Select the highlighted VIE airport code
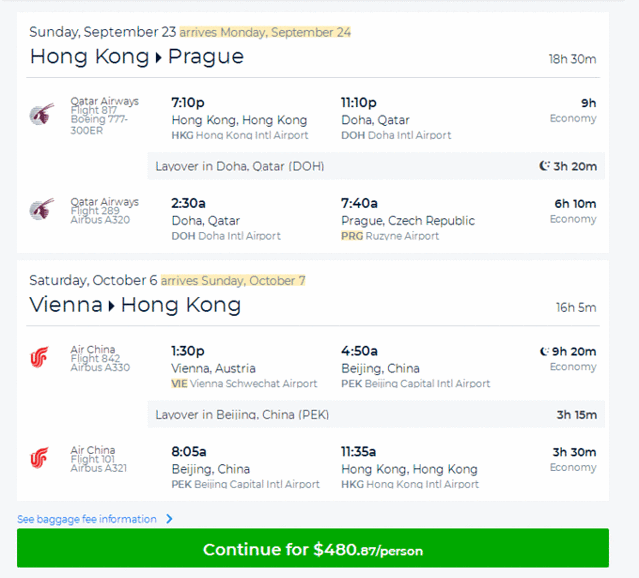Viewport: 639px width, 578px height. point(180,384)
